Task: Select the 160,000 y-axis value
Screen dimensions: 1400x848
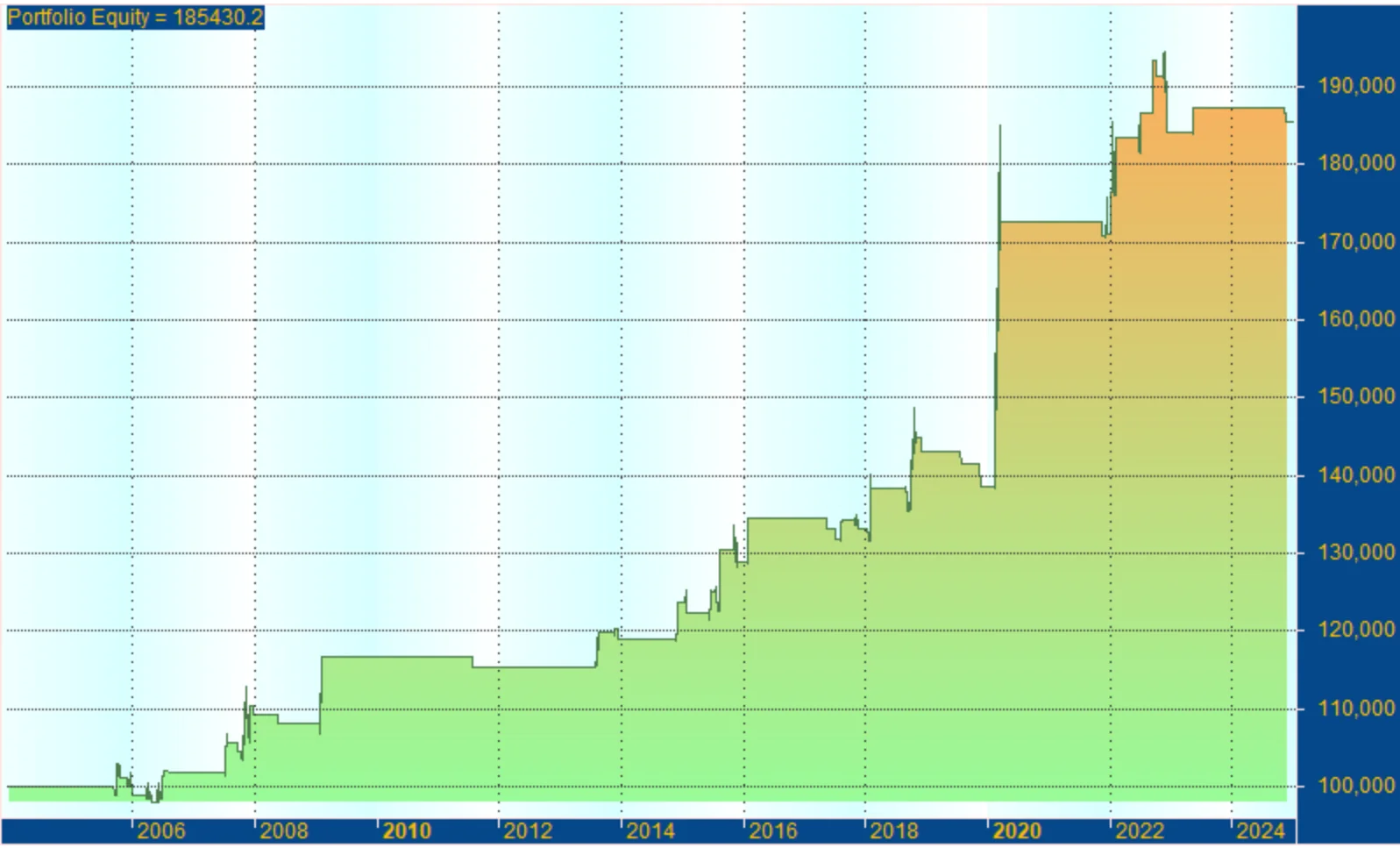Action: 1356,319
